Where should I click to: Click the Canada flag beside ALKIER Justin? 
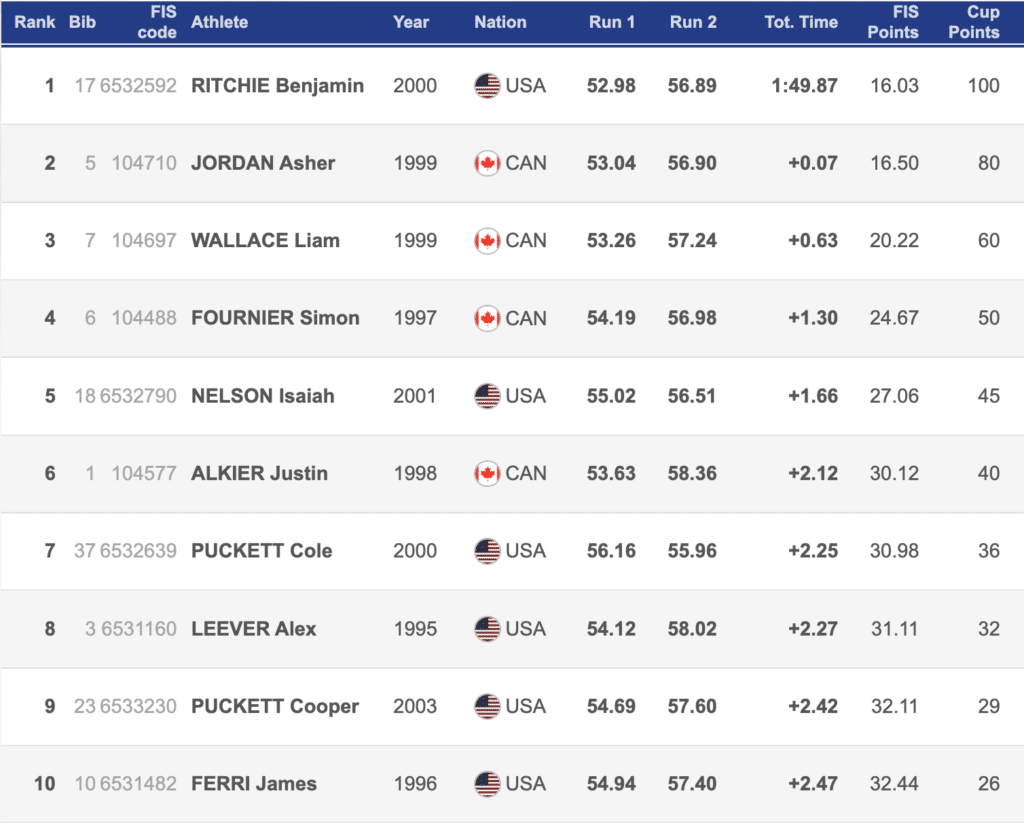point(487,473)
